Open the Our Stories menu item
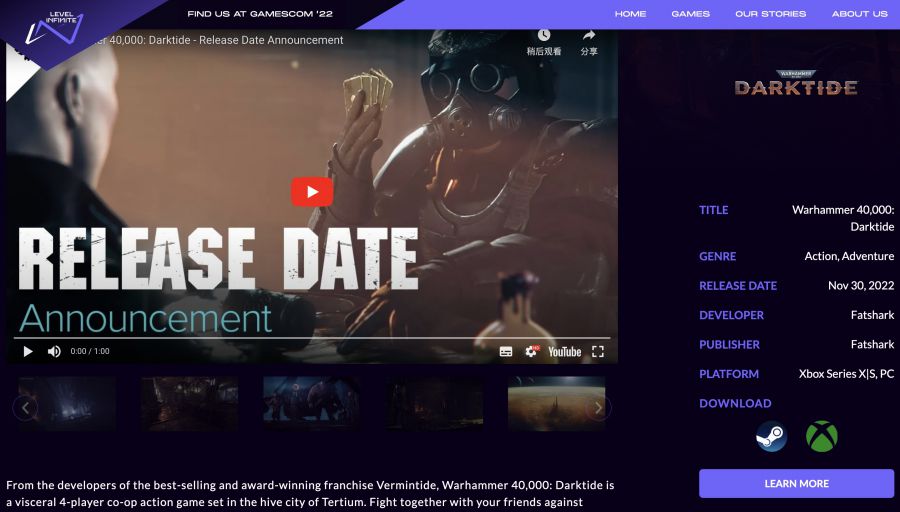The height and width of the screenshot is (512, 900). [770, 14]
